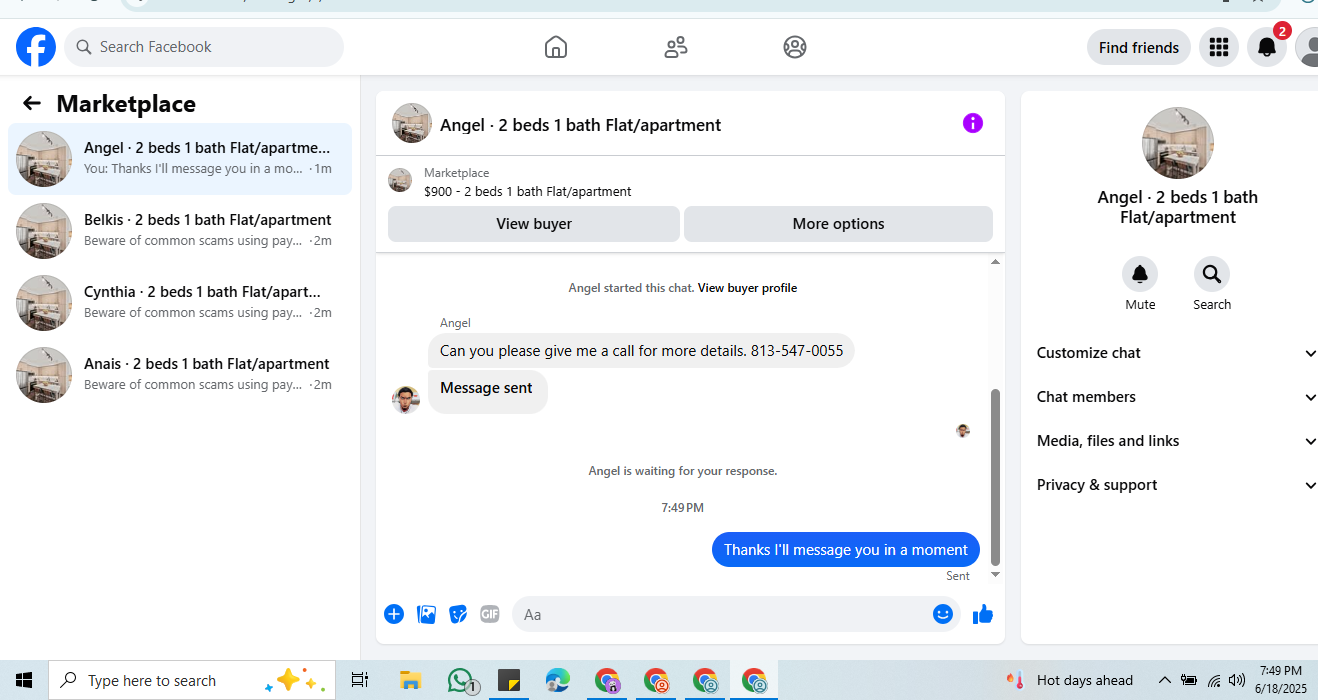Viewport: 1318px width, 700px height.
Task: Click the Thanks I'll message you bubble
Action: (x=846, y=549)
